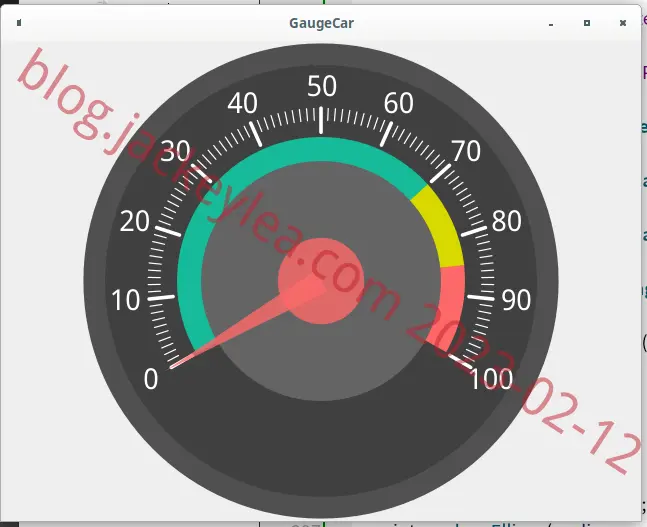Click the tip of the red needle pointer

click(173, 366)
